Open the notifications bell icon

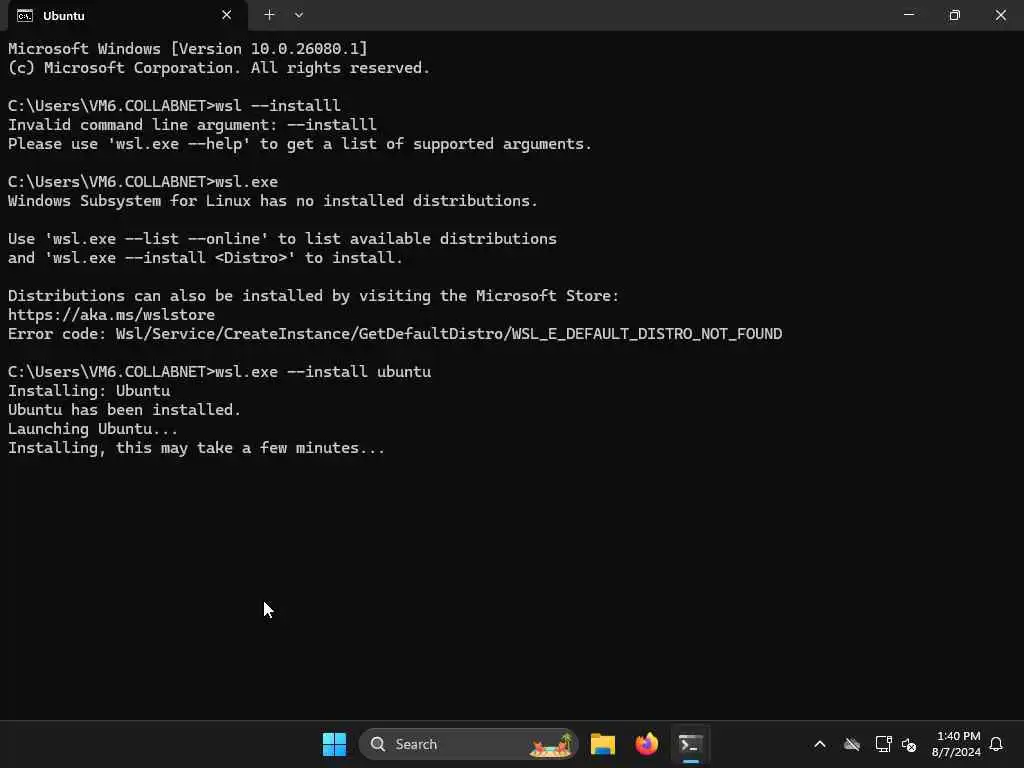[x=996, y=744]
